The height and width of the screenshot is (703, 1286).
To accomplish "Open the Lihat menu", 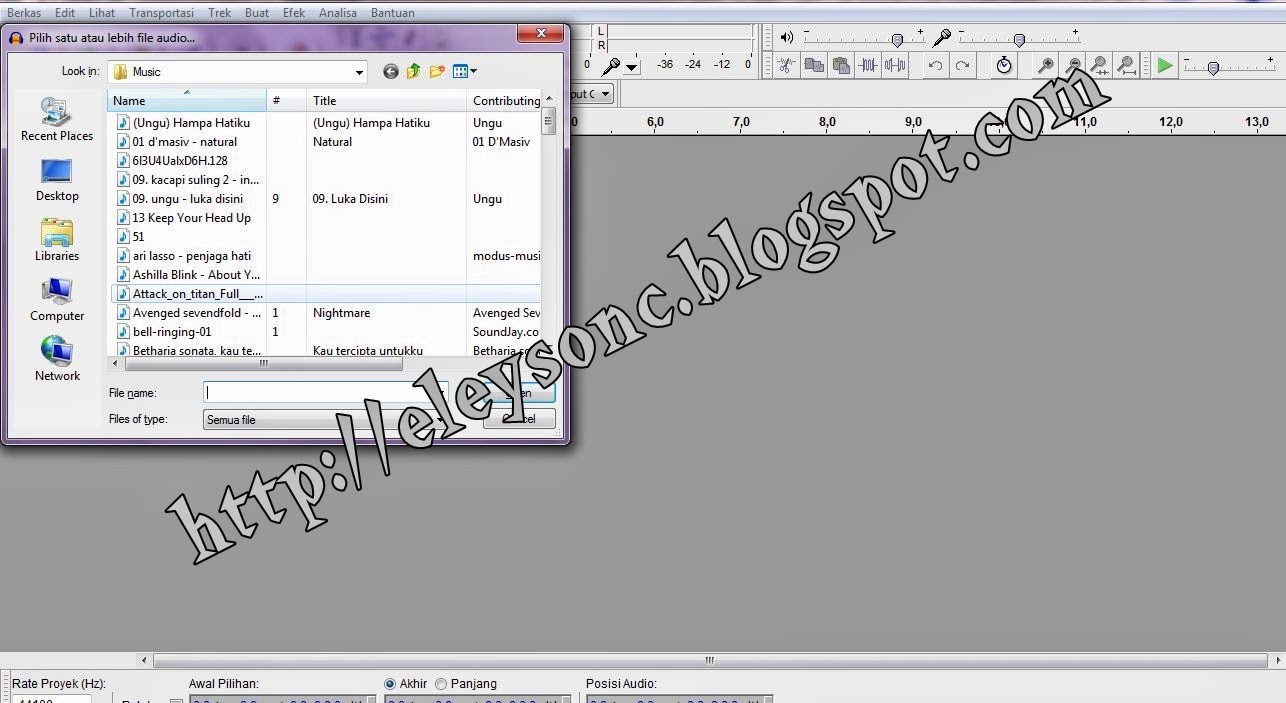I will point(102,13).
